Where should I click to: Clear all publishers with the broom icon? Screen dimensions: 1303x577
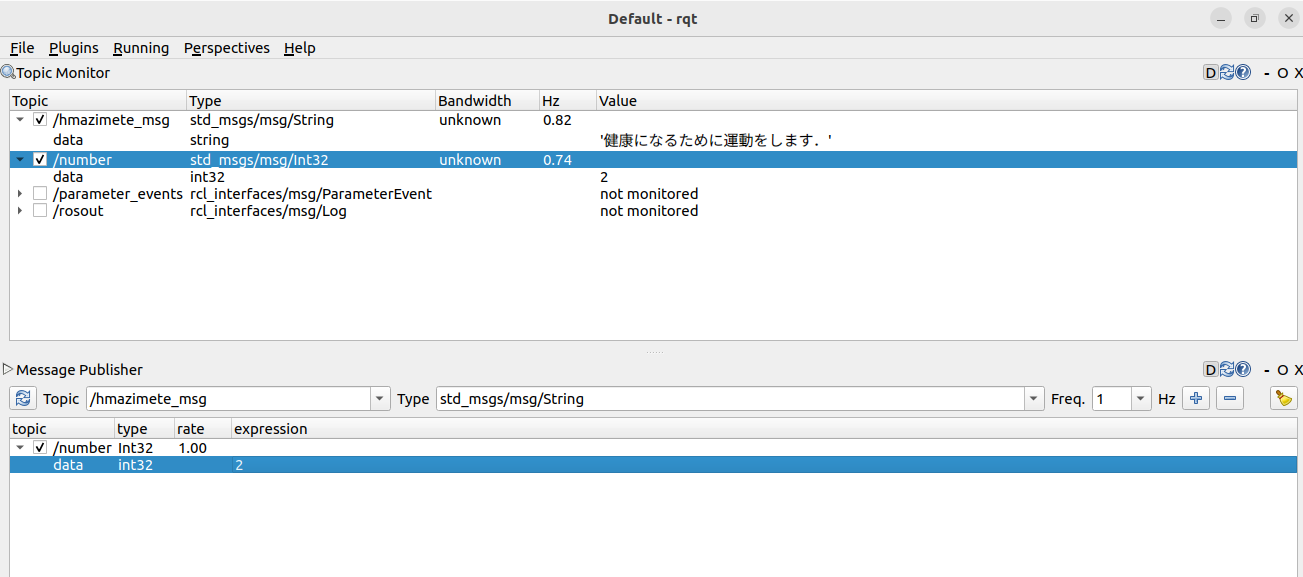click(x=1283, y=398)
